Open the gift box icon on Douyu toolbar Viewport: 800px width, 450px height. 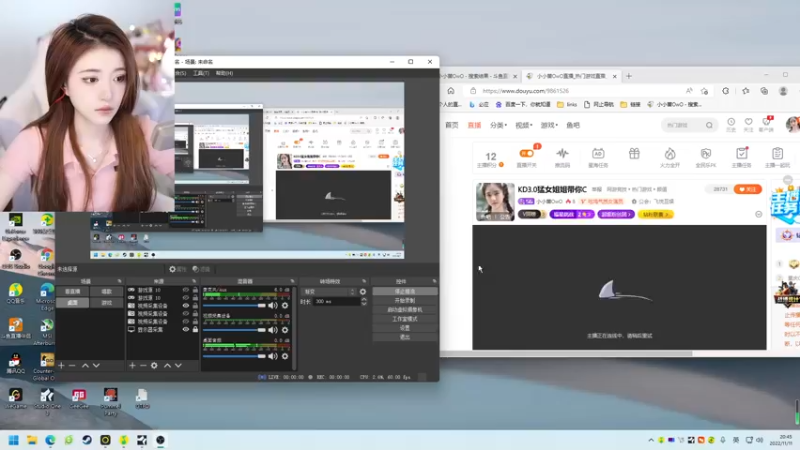[634, 154]
